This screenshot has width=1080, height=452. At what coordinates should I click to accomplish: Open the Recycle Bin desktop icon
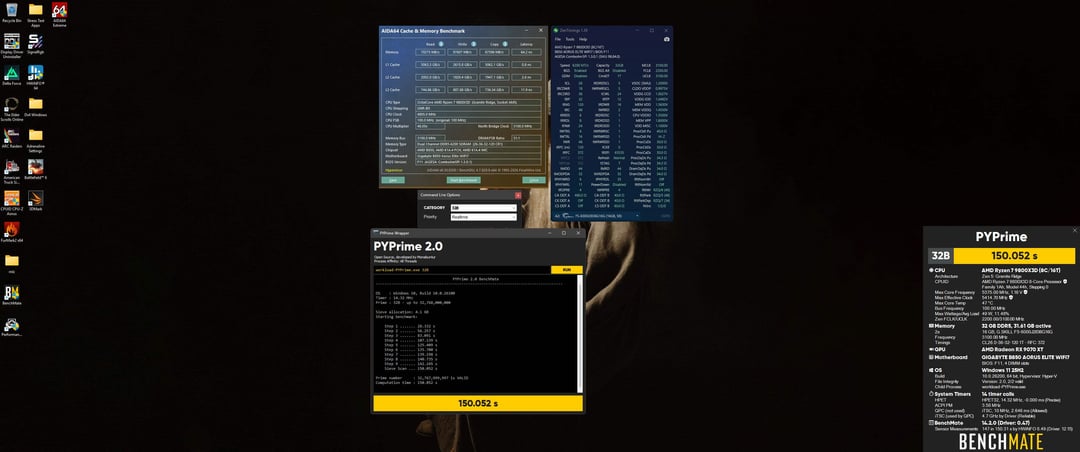pos(12,13)
